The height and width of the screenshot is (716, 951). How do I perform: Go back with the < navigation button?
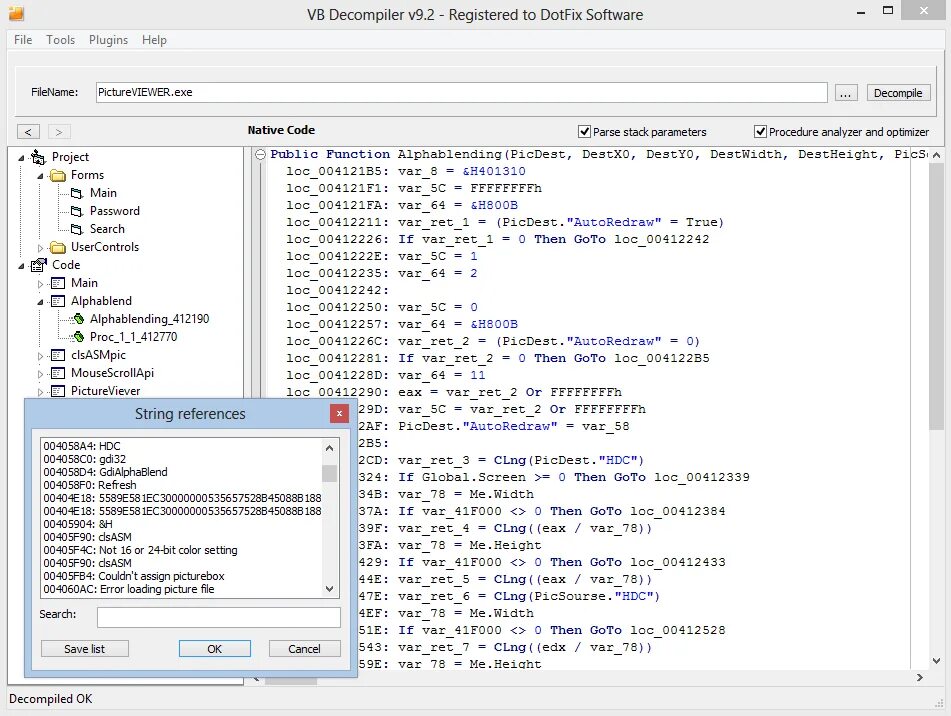tap(28, 132)
